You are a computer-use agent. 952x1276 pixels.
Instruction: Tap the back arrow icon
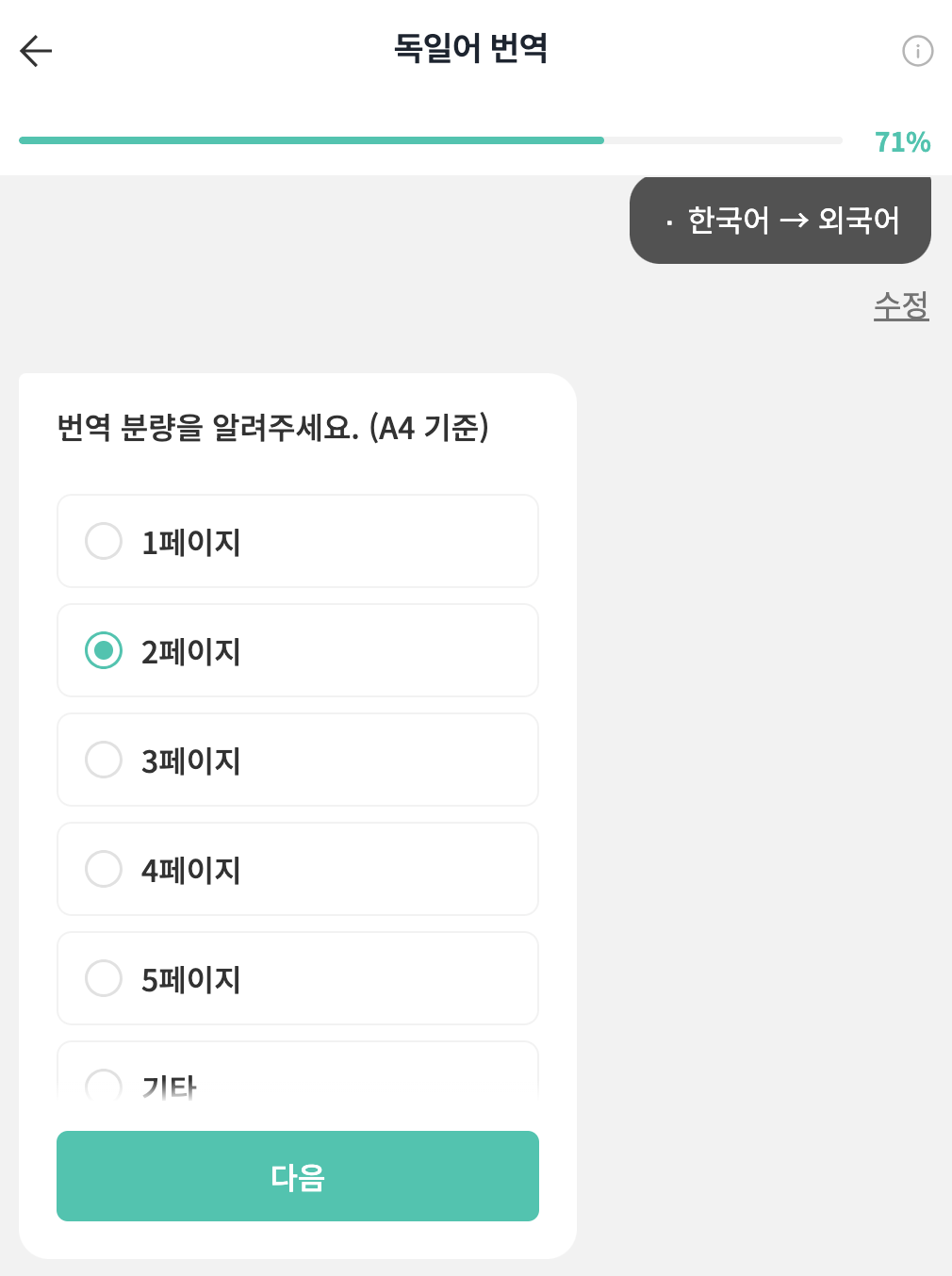coord(36,51)
